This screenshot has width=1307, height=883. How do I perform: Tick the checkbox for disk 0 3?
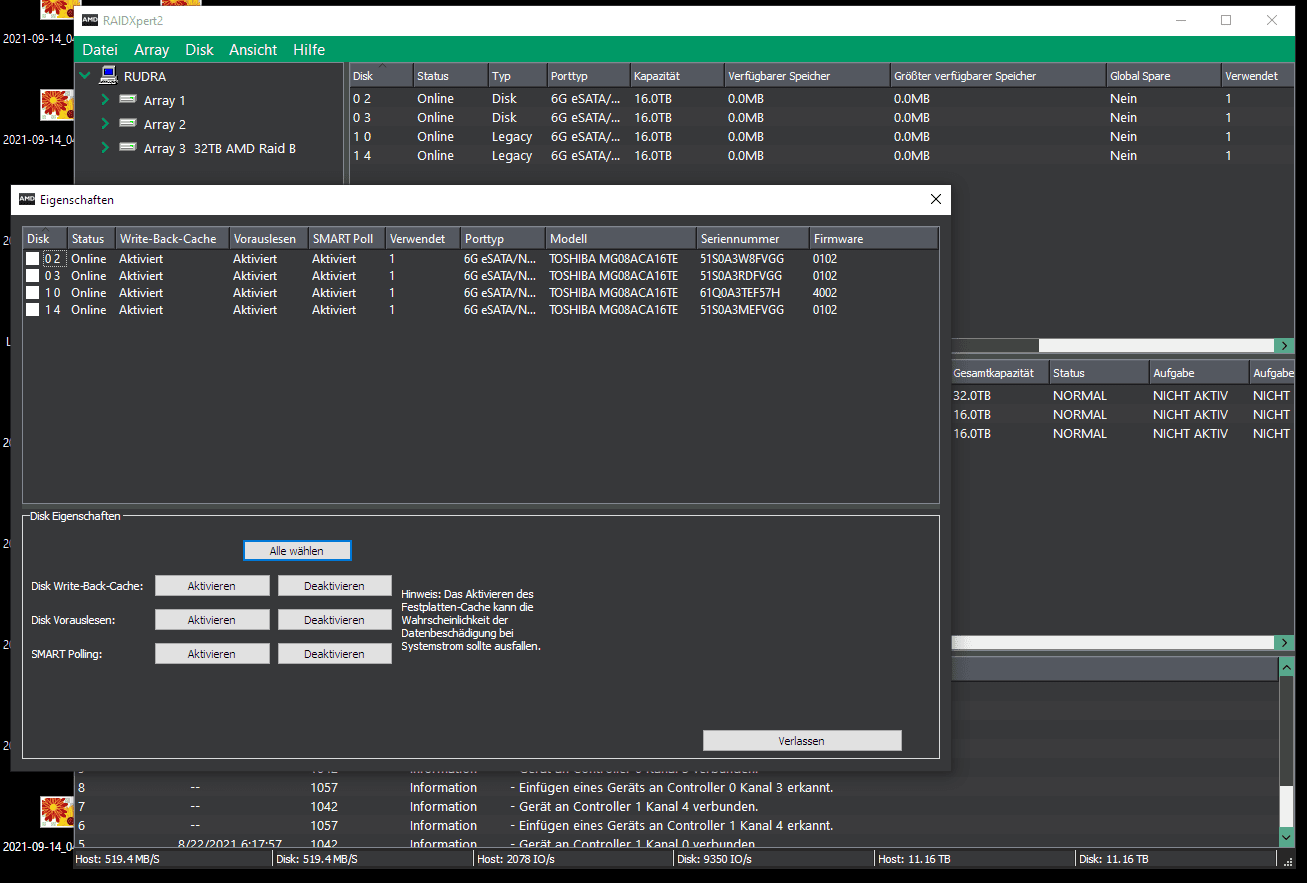[x=33, y=276]
